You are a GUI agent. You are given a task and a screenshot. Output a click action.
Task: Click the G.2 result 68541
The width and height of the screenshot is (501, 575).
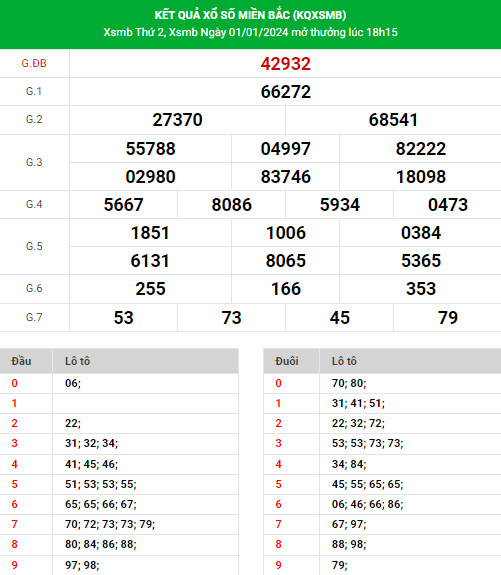click(x=393, y=120)
